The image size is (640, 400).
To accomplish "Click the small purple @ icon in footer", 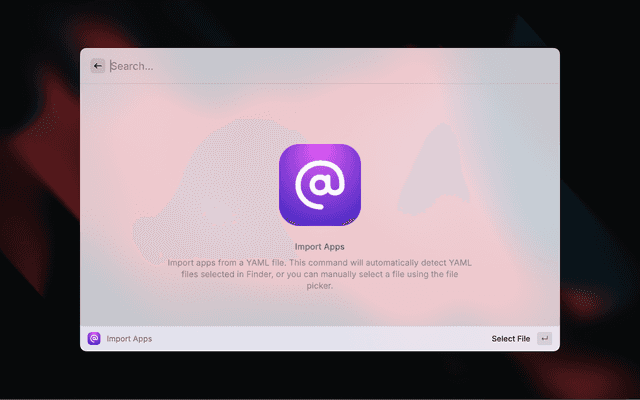I will click(94, 339).
